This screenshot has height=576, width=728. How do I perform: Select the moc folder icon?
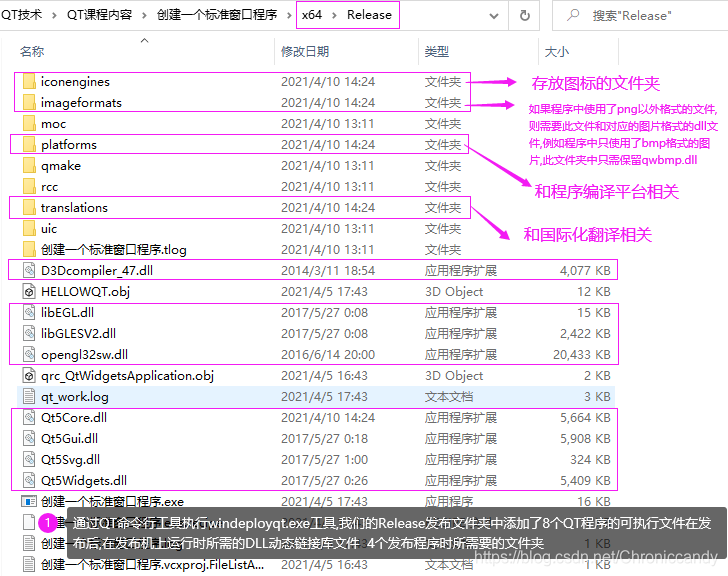pos(29,124)
